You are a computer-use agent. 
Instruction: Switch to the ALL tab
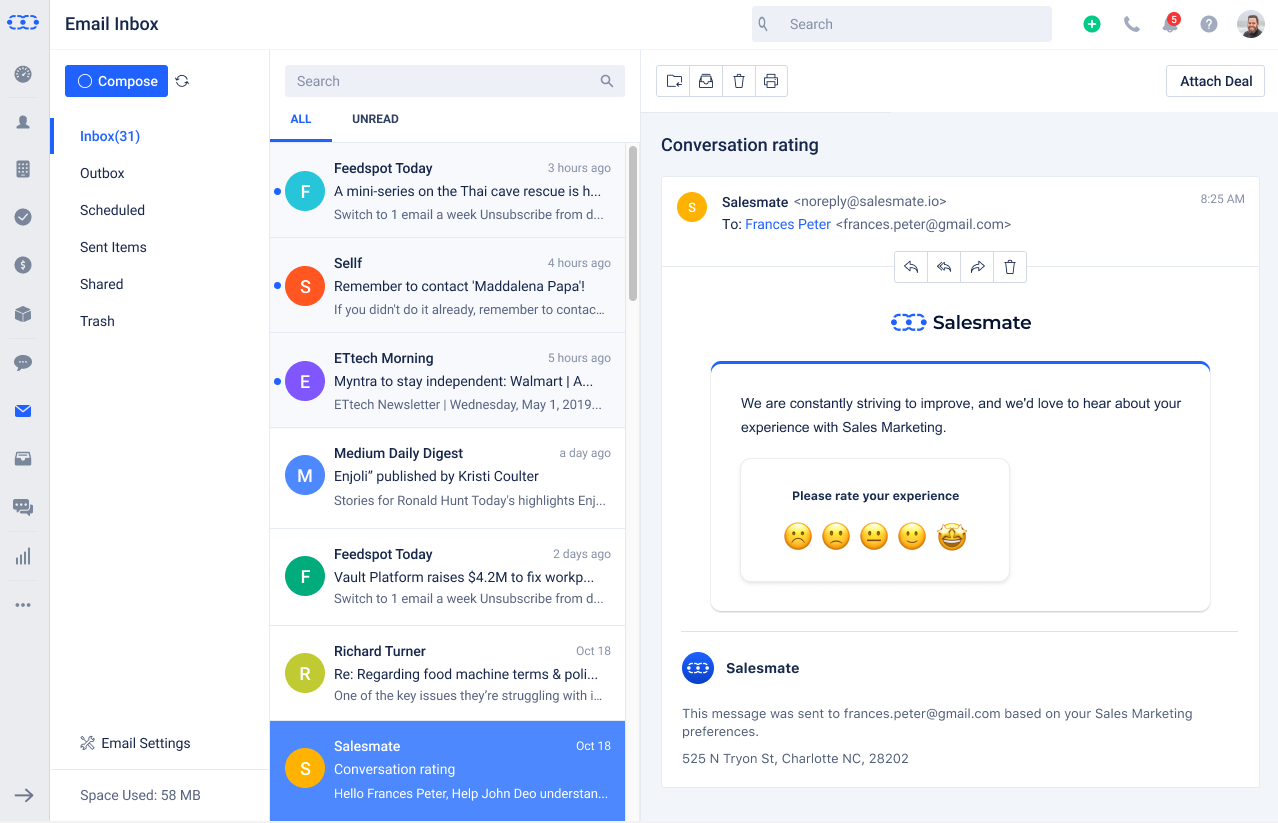point(301,119)
